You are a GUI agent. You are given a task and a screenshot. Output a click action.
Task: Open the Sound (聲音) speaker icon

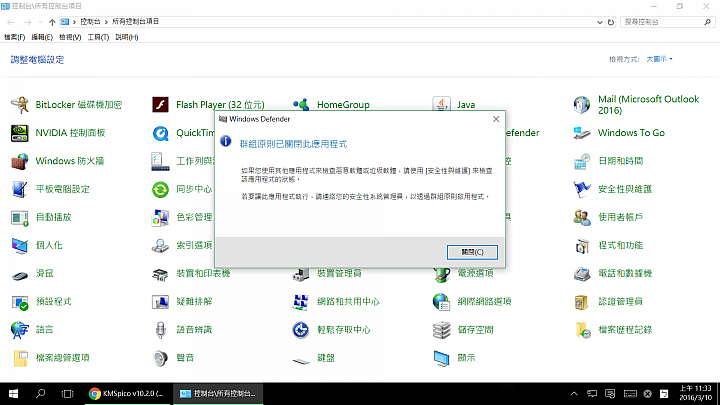pyautogui.click(x=160, y=358)
